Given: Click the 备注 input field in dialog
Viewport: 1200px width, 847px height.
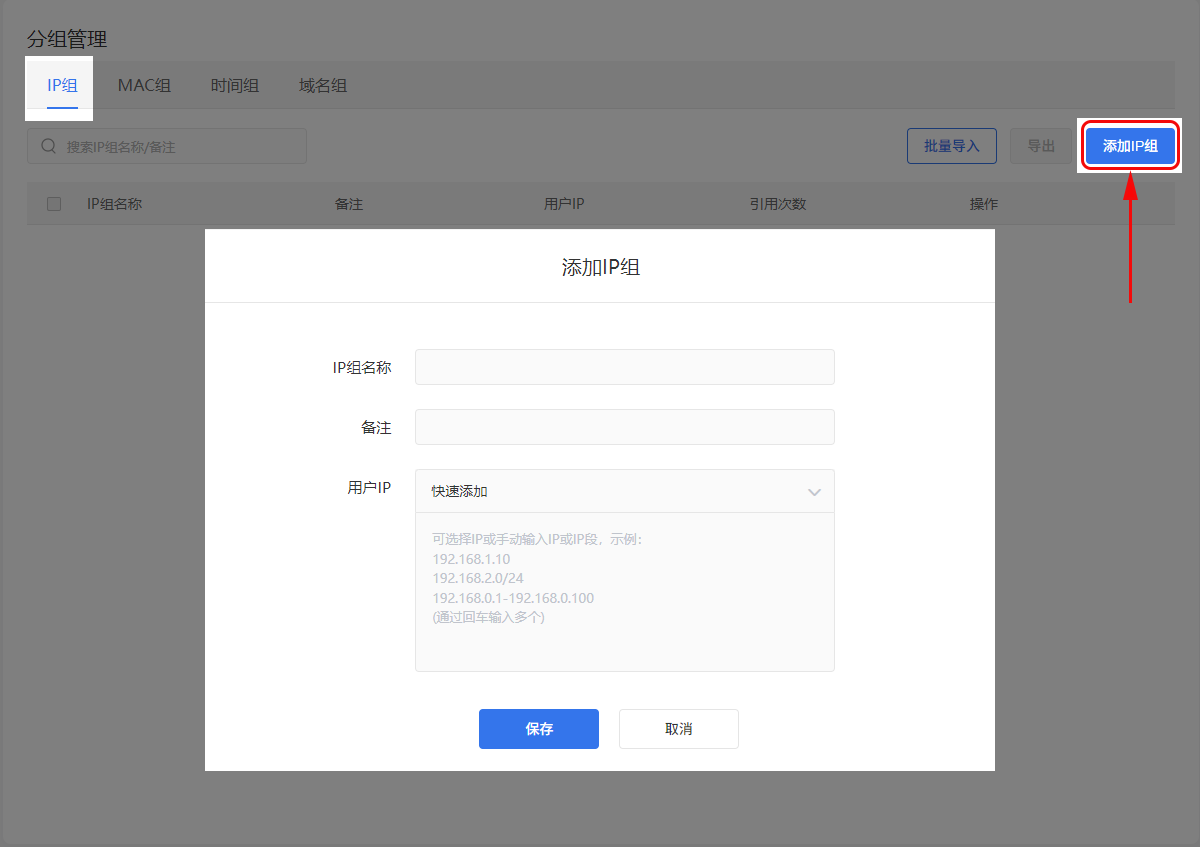Looking at the screenshot, I should (624, 427).
